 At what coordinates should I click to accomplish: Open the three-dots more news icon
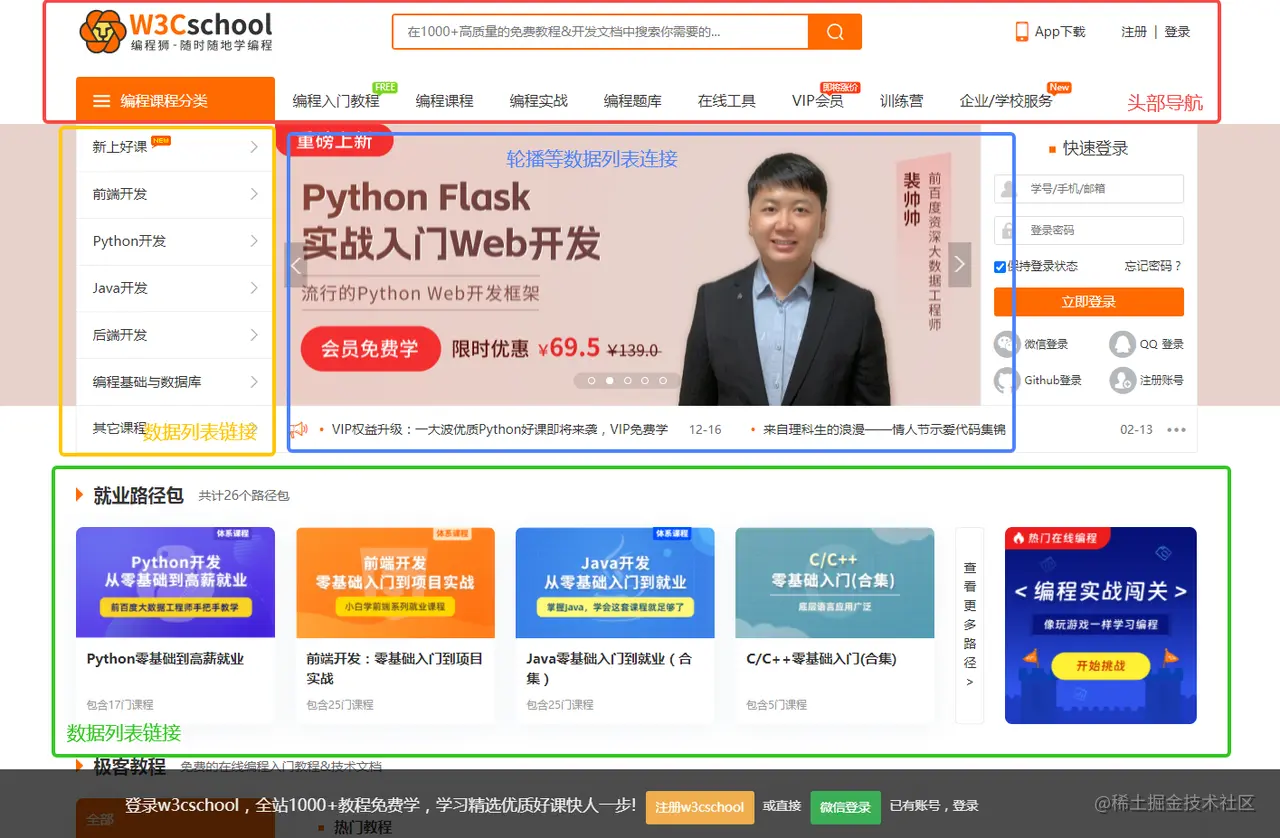click(x=1176, y=430)
